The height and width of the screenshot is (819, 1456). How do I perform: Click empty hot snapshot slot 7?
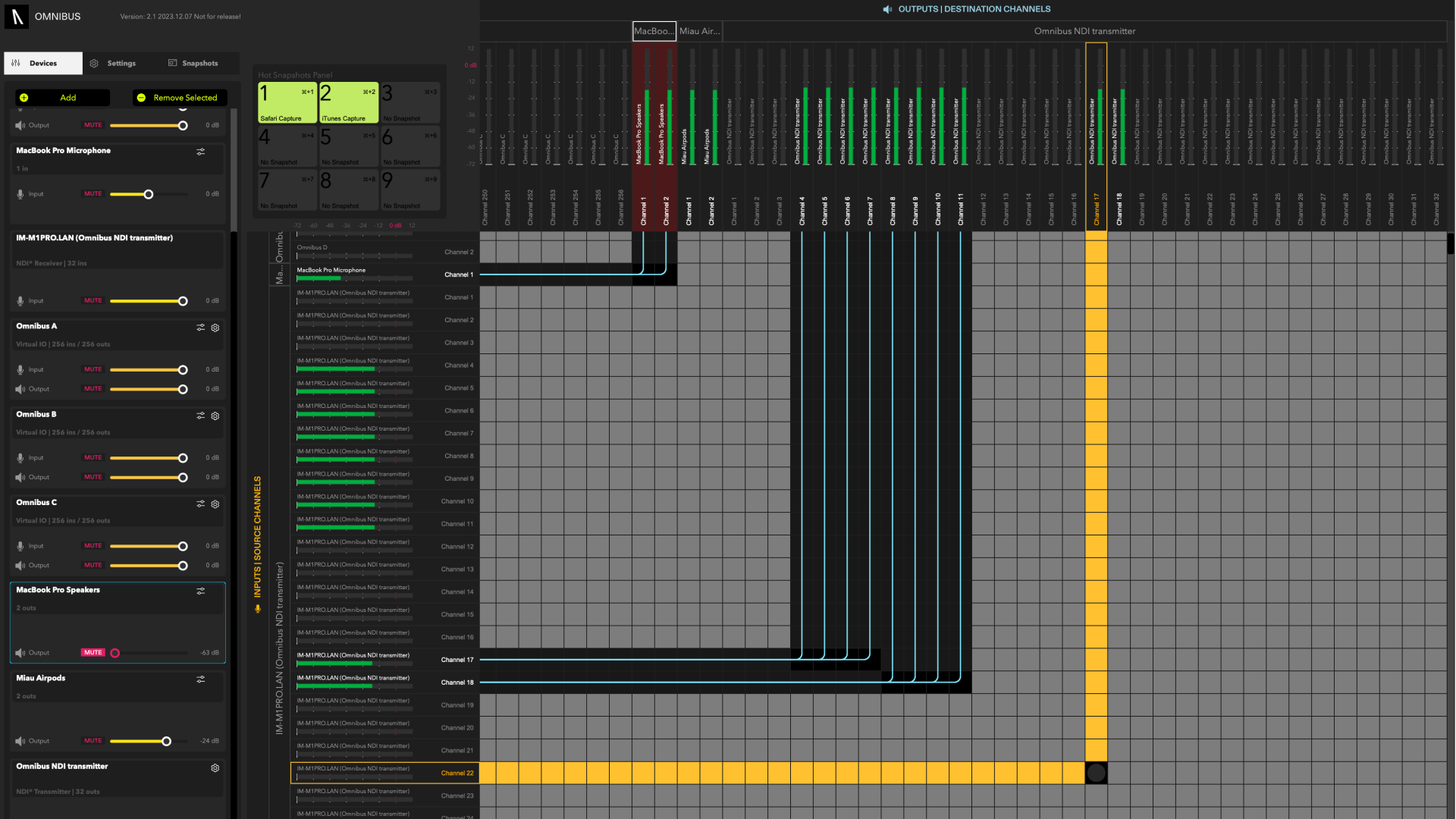click(x=287, y=190)
